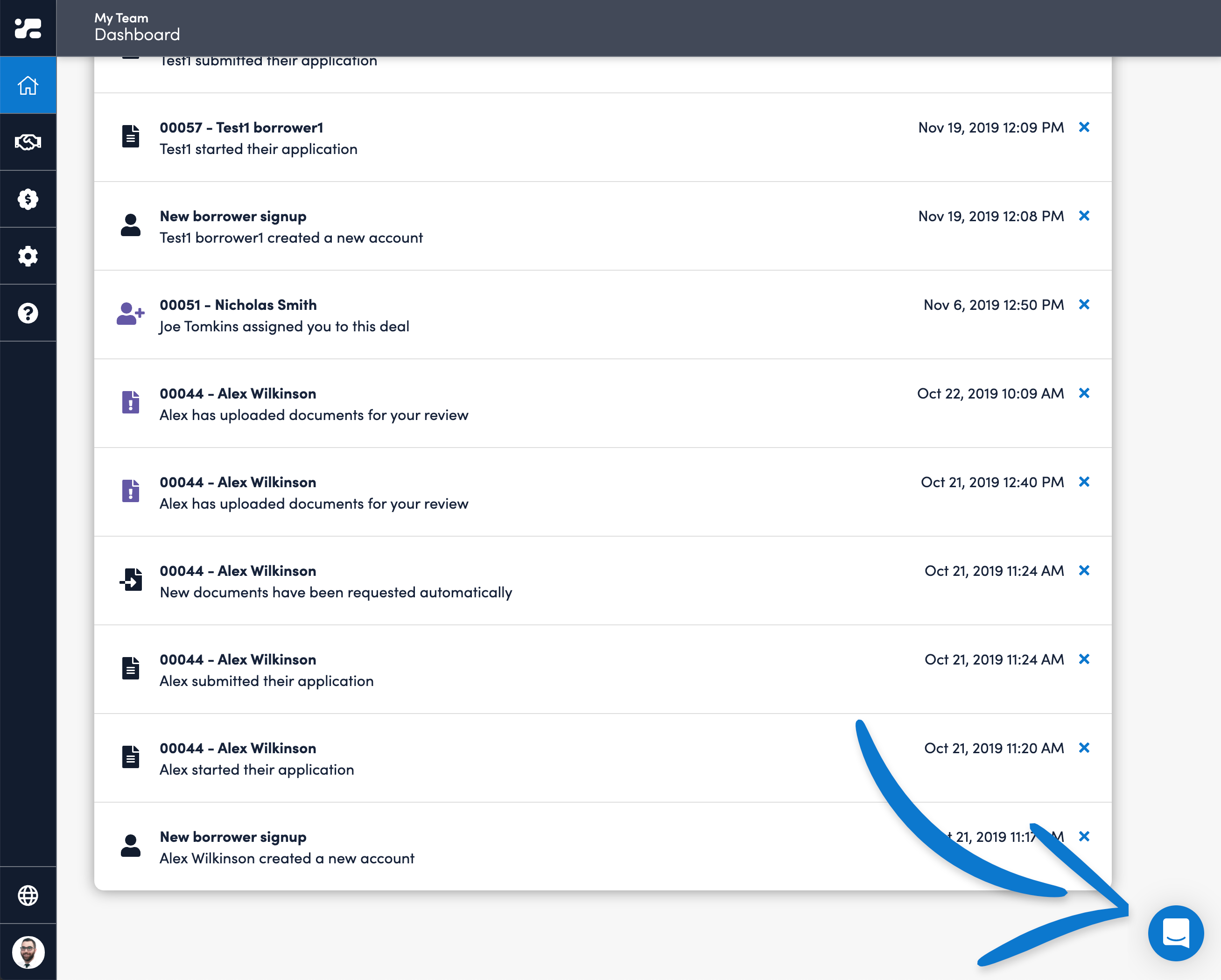Open 00044 notification dated Oct 22, 2019
1221x980 pixels.
(603, 403)
